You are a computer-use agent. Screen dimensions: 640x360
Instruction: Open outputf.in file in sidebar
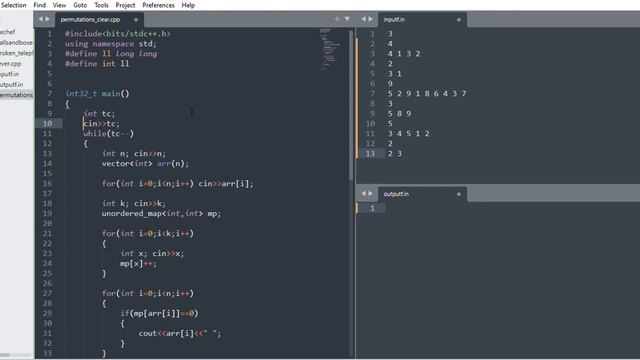pos(11,85)
